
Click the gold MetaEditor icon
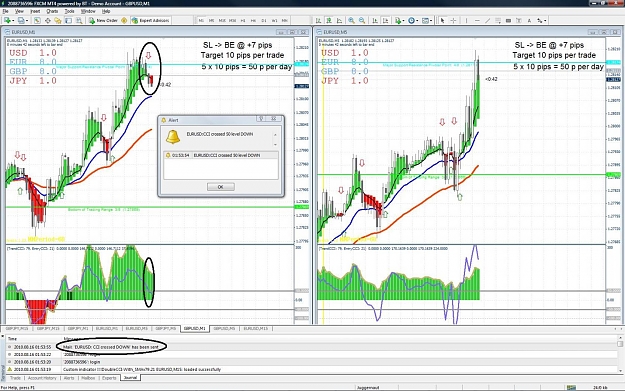[124, 20]
